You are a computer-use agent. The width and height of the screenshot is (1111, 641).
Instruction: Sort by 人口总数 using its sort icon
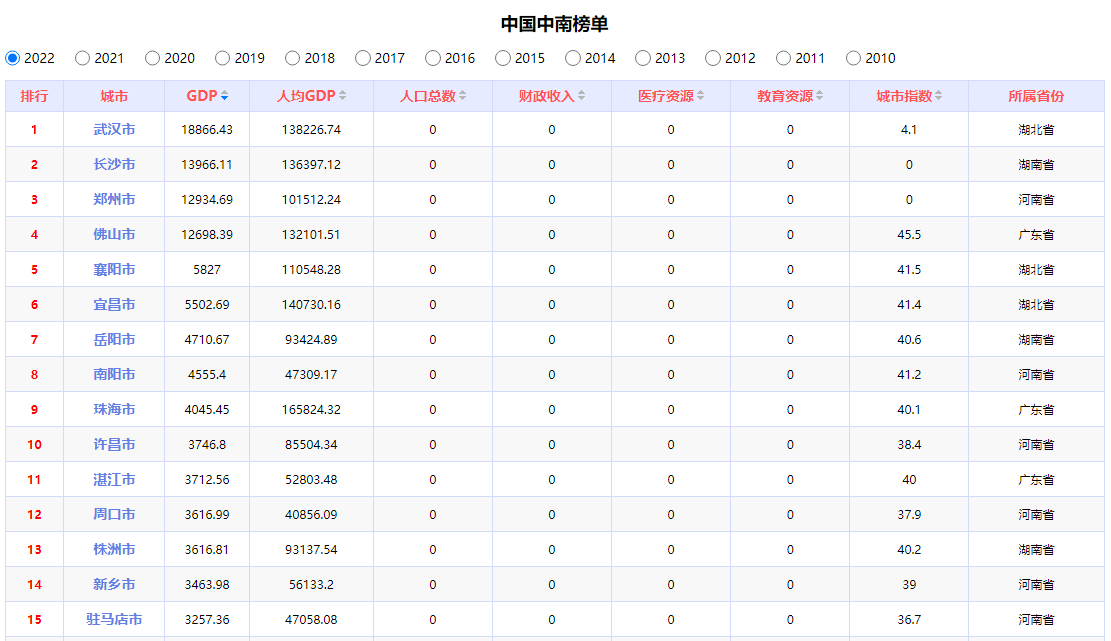462,96
